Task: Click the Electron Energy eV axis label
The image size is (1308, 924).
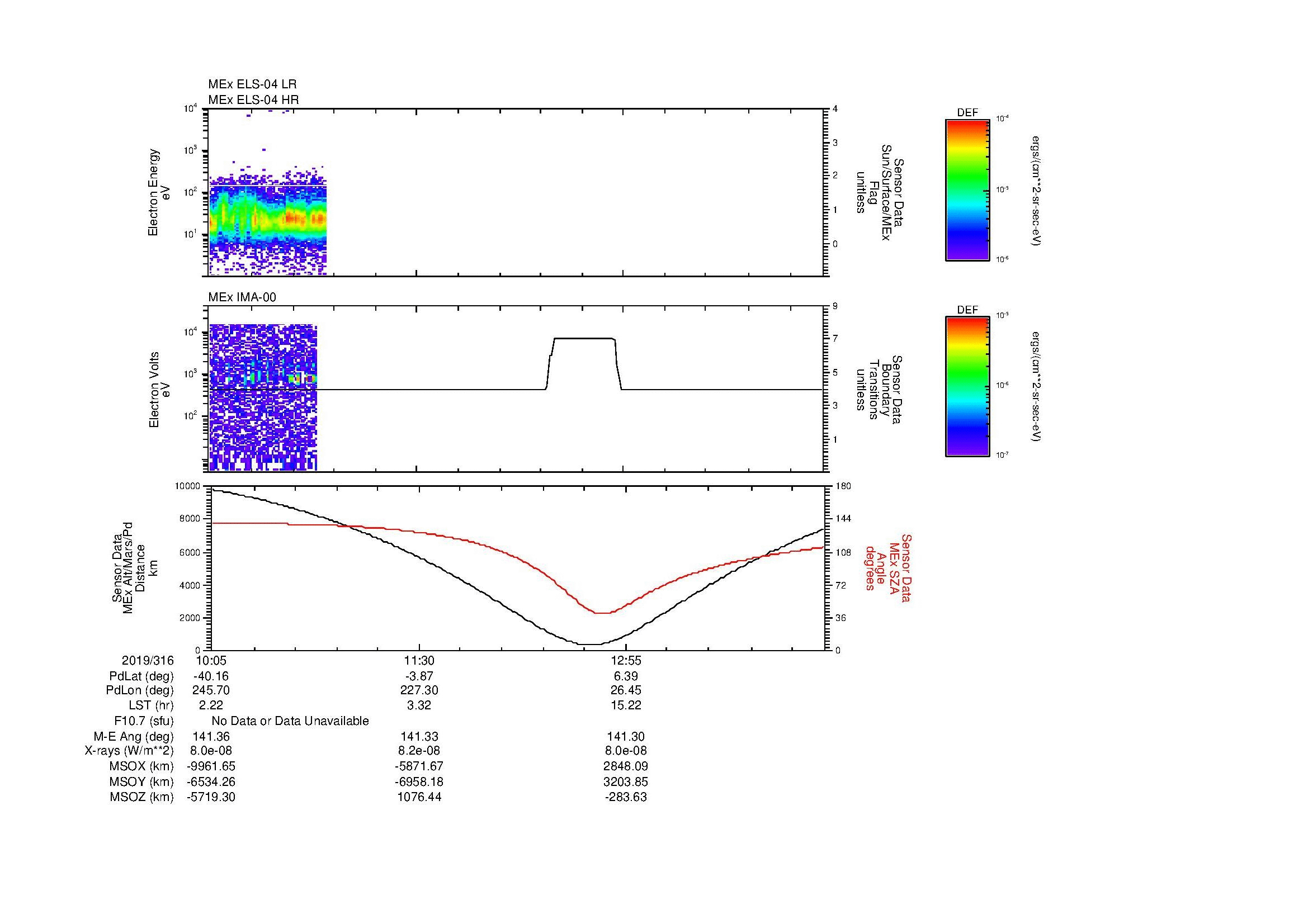Action: click(159, 192)
